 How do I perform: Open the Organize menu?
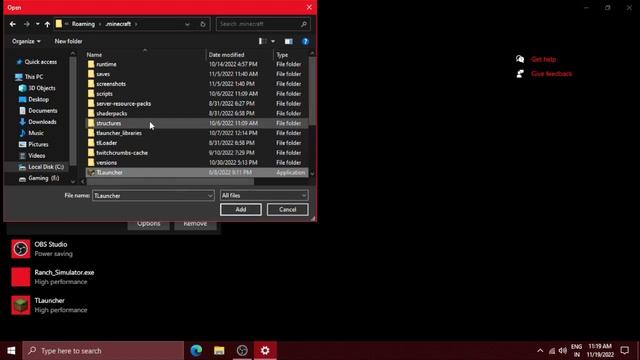click(x=26, y=41)
